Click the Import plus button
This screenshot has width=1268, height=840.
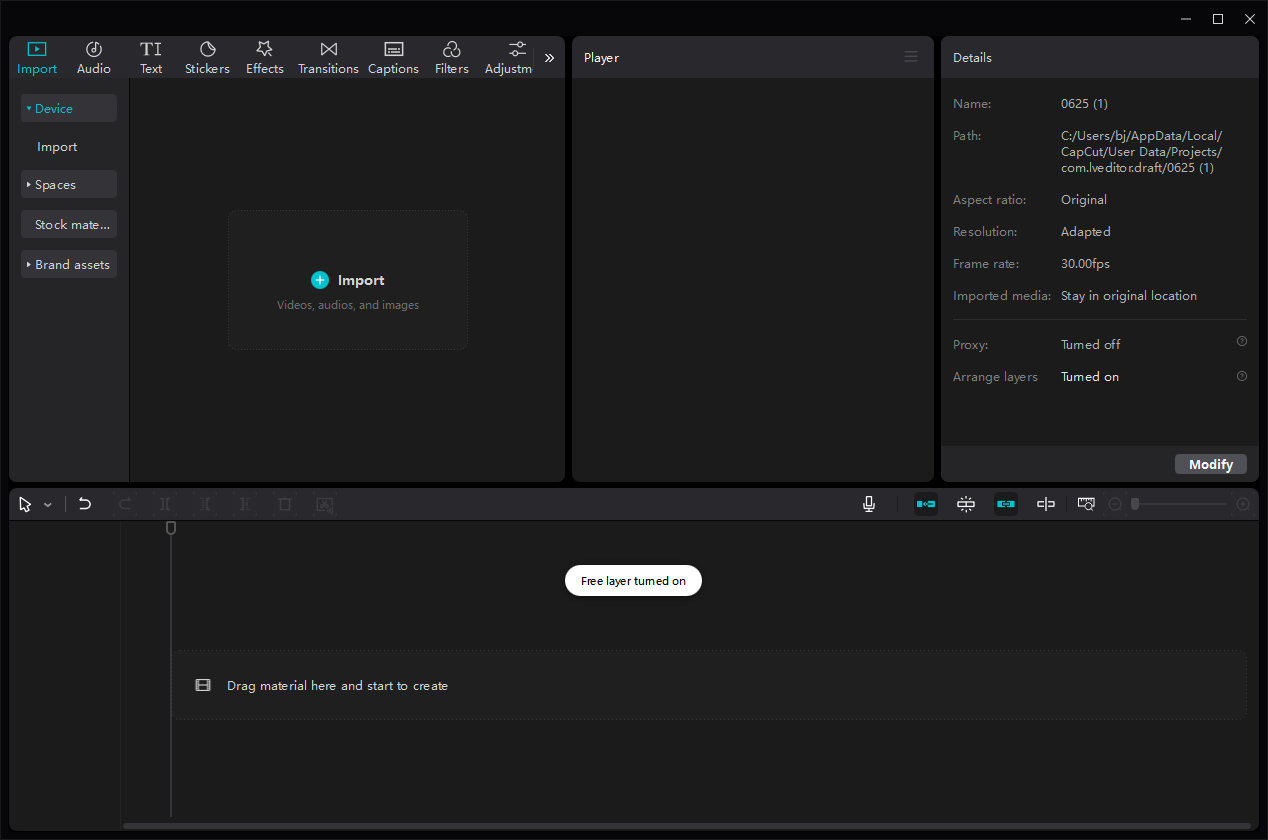coord(320,280)
